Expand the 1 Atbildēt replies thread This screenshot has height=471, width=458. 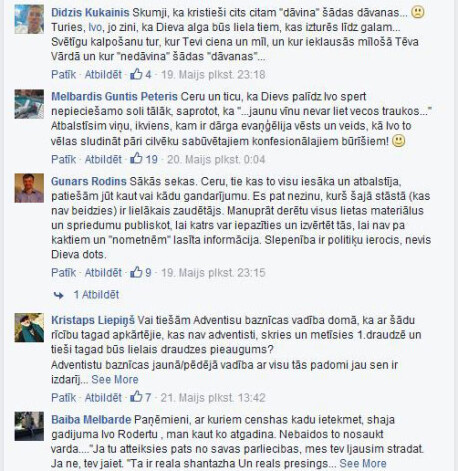[96, 295]
